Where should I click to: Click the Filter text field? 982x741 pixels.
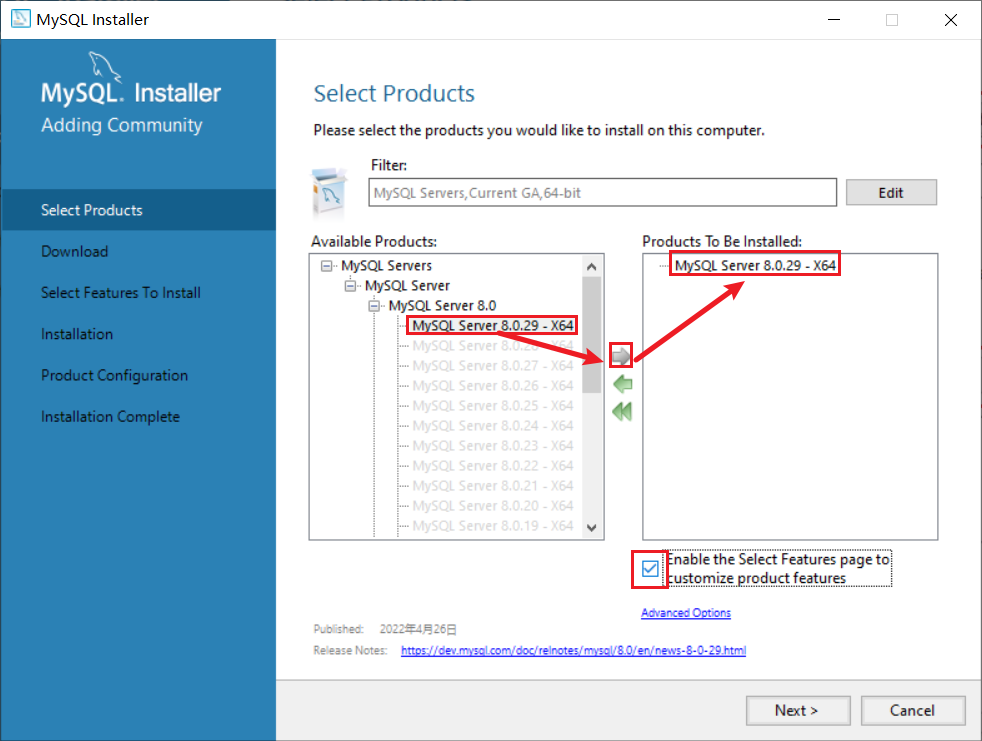pyautogui.click(x=602, y=192)
